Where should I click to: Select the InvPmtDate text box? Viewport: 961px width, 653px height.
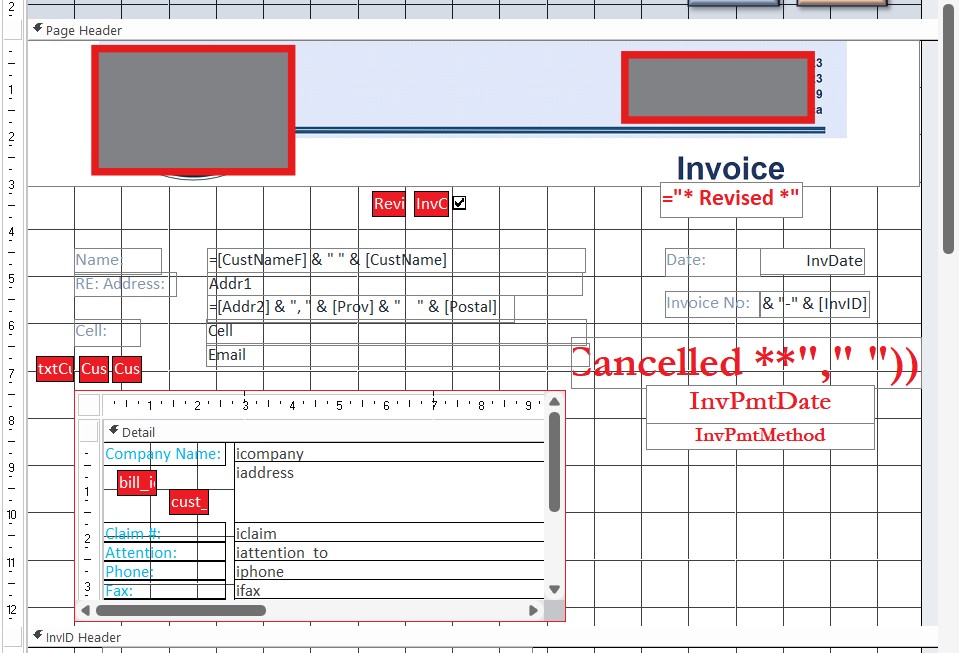pyautogui.click(x=760, y=402)
